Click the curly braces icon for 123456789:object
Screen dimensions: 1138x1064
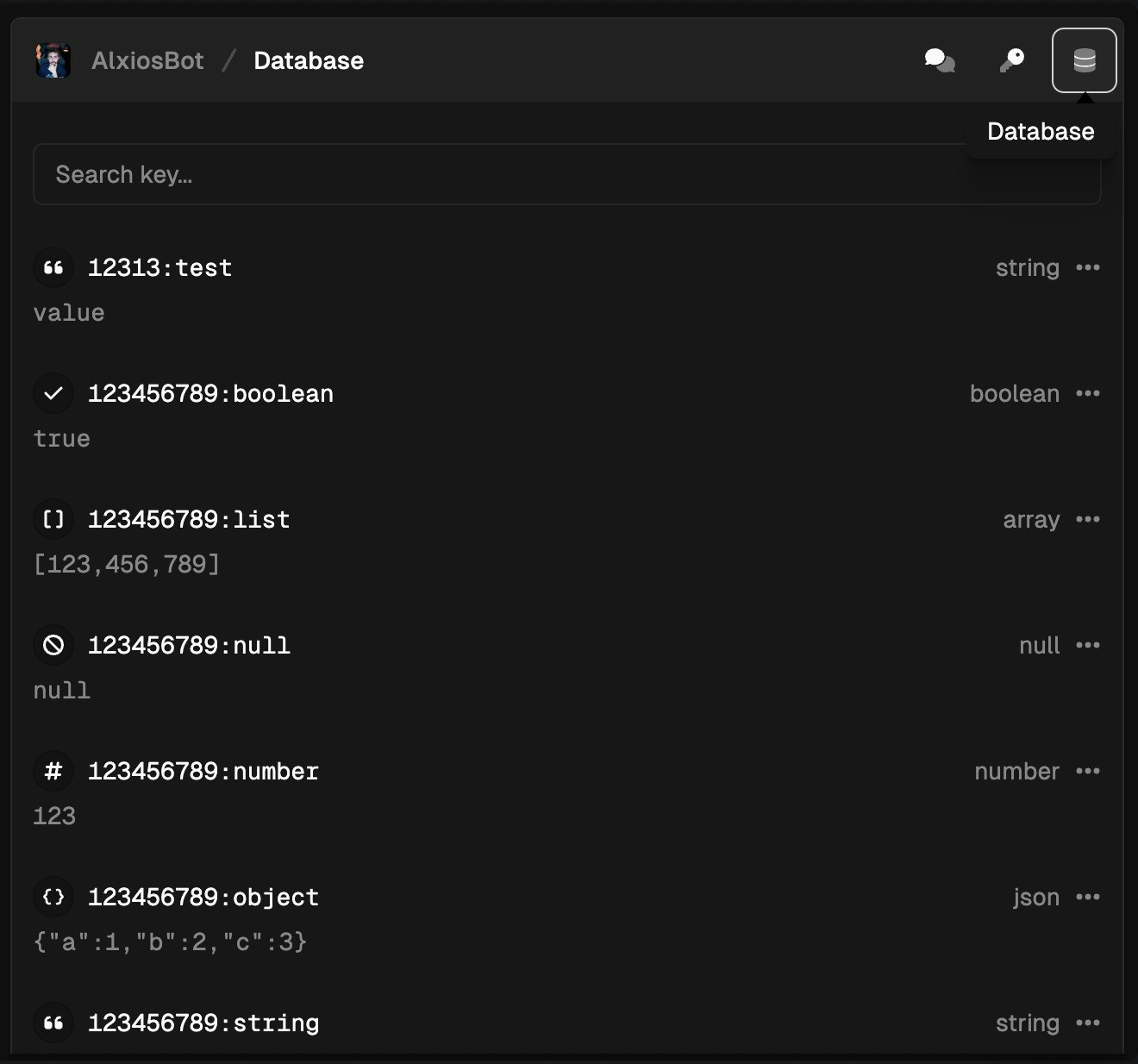(x=53, y=897)
